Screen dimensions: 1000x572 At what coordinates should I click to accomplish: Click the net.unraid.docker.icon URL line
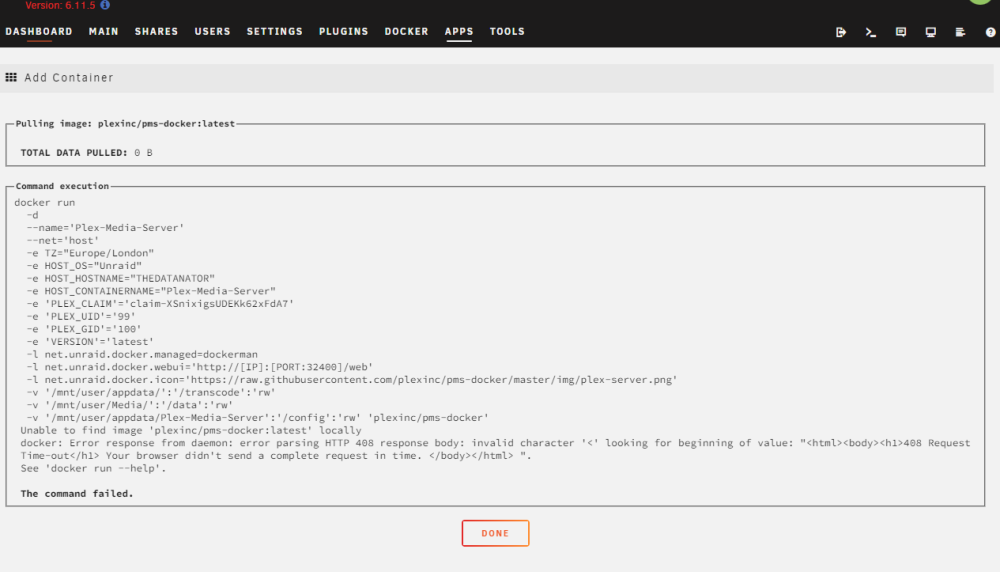(351, 379)
